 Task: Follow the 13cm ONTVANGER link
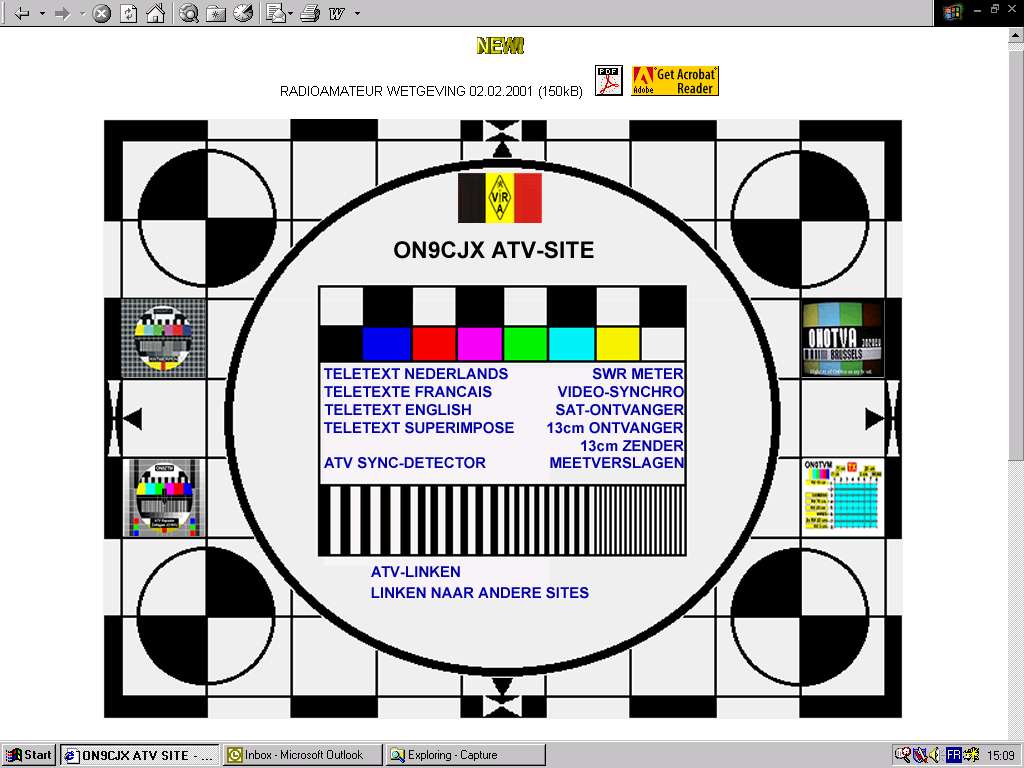click(x=615, y=428)
